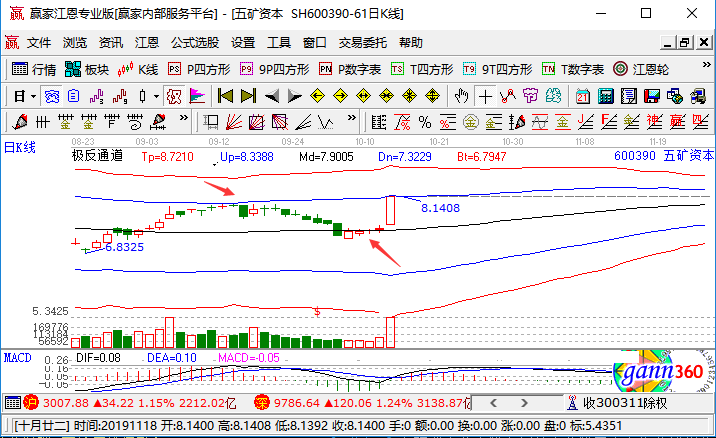716x438 pixels.
Task: Open the 资讯 menu
Action: click(x=111, y=43)
